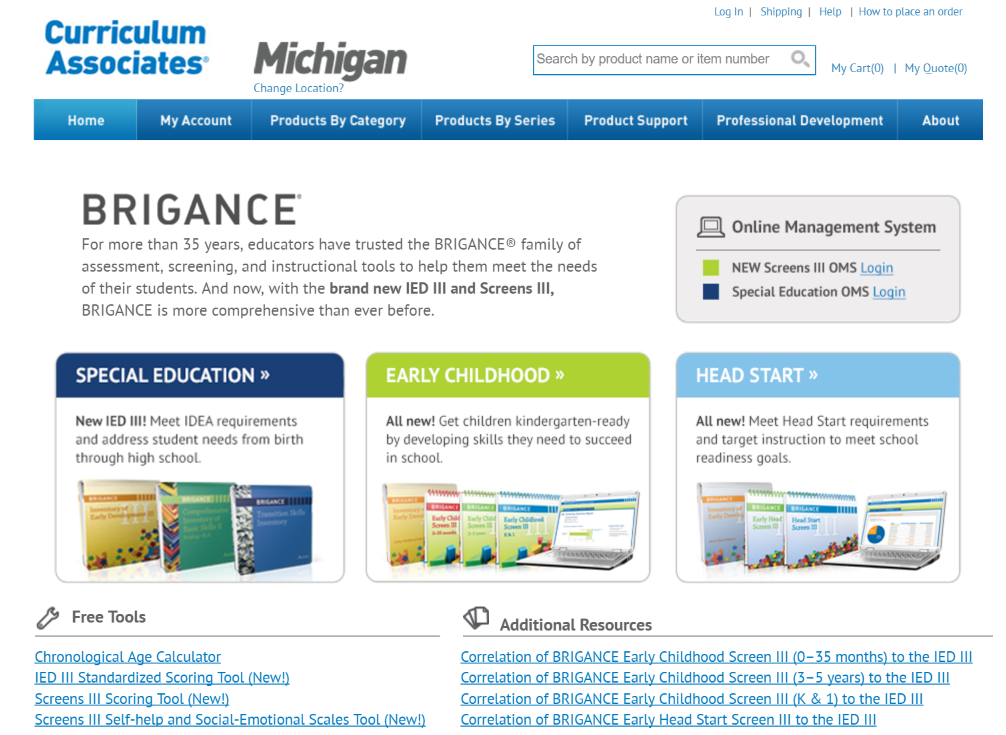Open the Shipping link

pos(781,12)
